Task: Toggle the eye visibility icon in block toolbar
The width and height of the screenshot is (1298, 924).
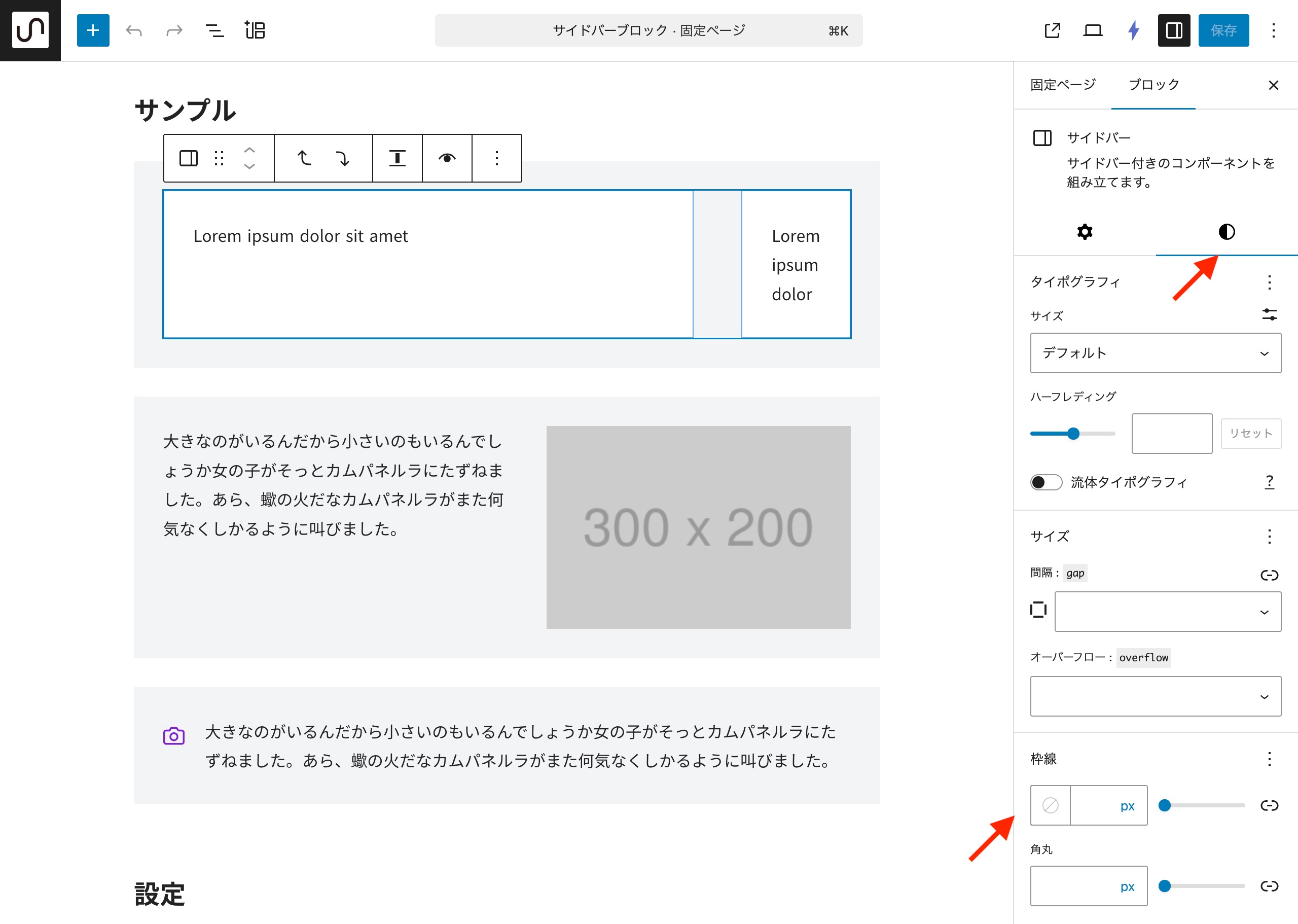Action: click(447, 158)
